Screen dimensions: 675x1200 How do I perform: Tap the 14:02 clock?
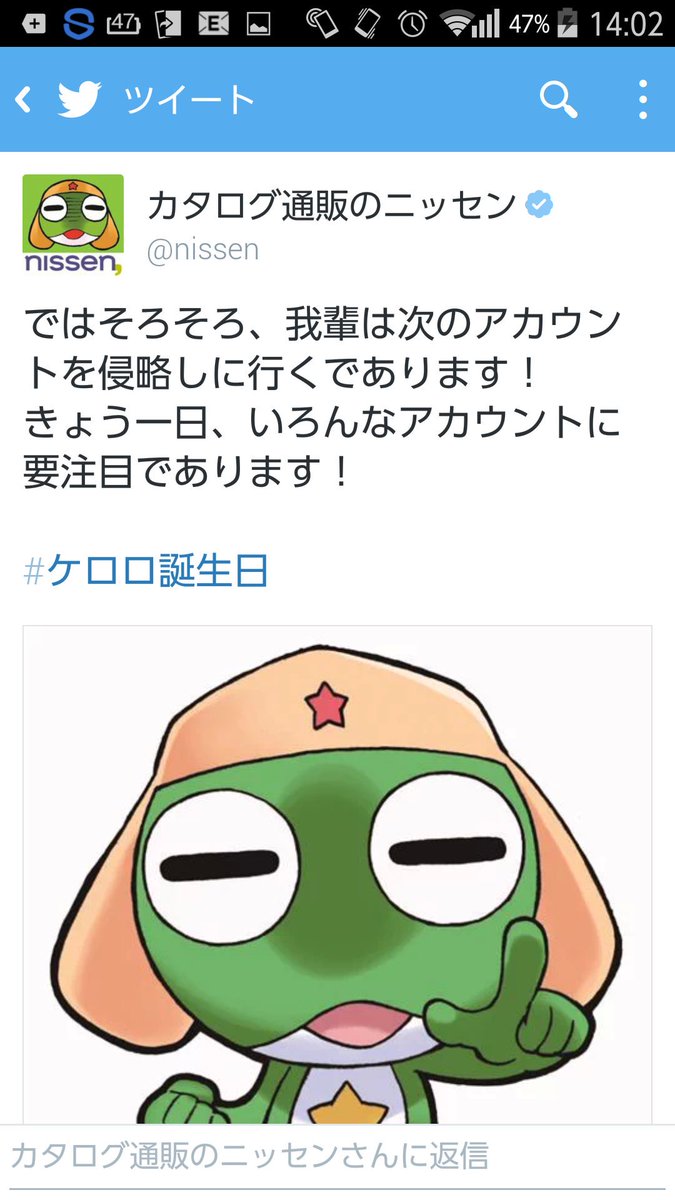click(x=627, y=23)
